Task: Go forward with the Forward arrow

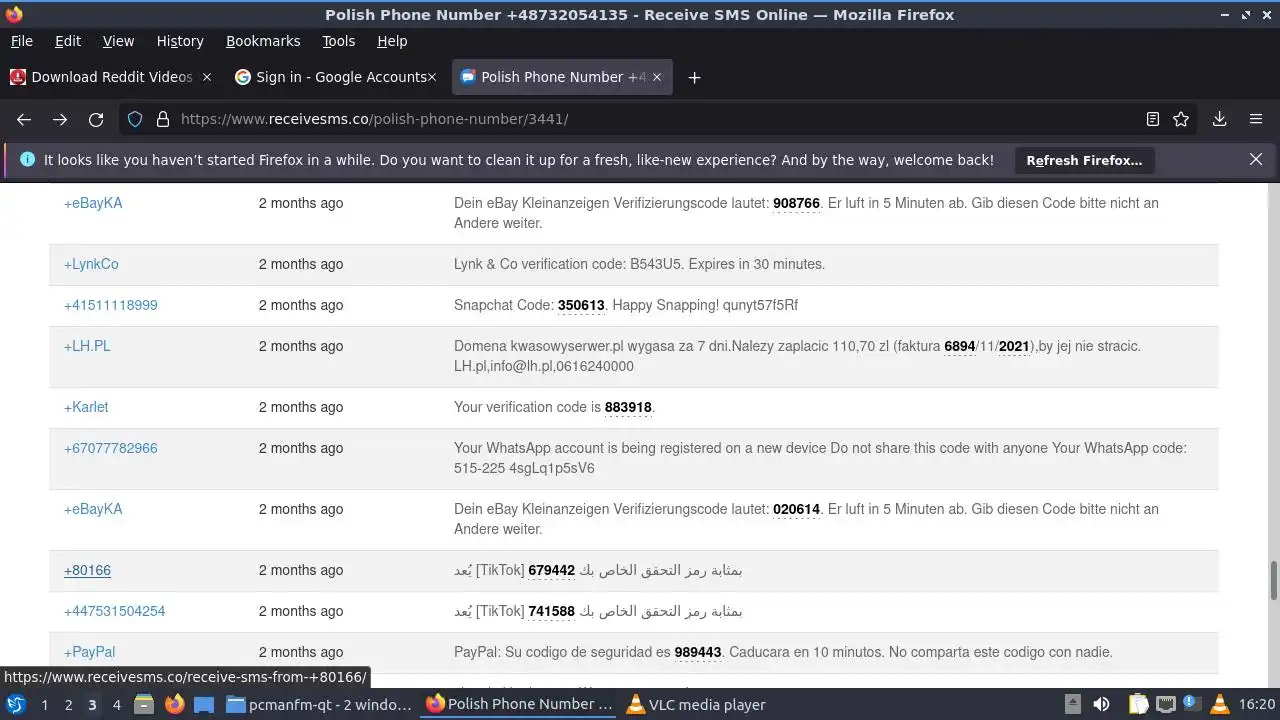Action: tap(60, 119)
